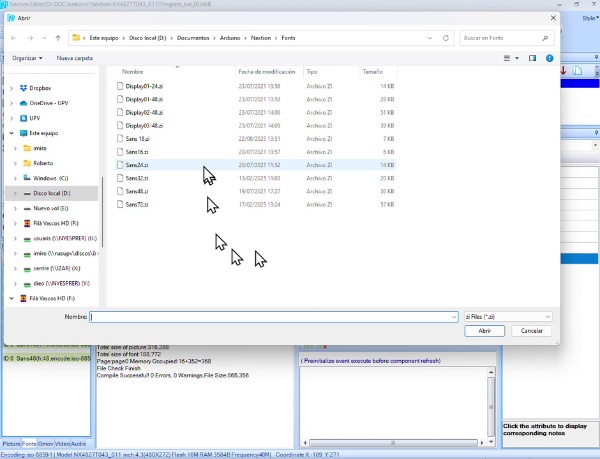Select Windows (C:) drive in sidebar
Image resolution: width=600 pixels, height=459 pixels.
[x=51, y=177]
